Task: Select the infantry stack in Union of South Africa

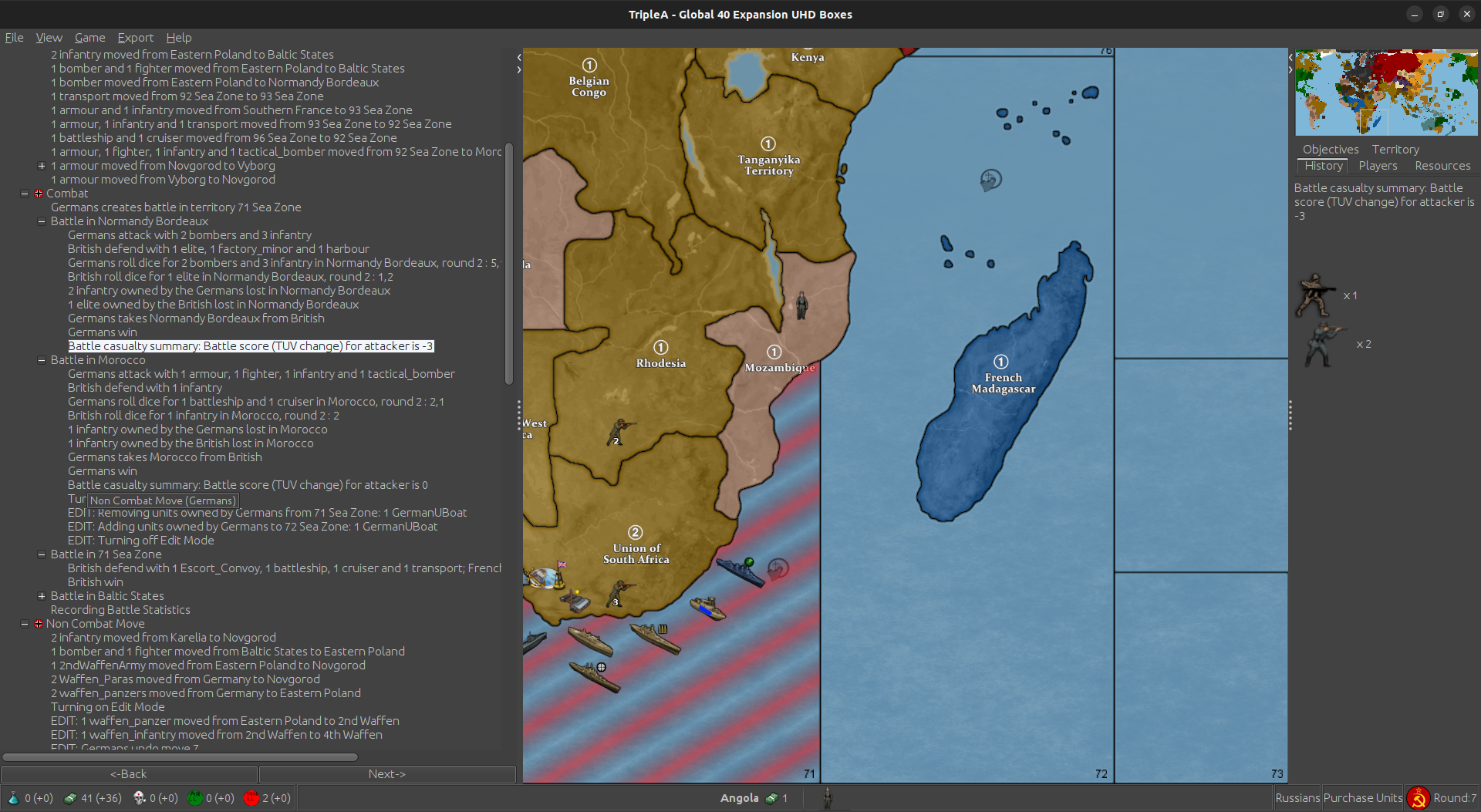Action: tap(619, 594)
